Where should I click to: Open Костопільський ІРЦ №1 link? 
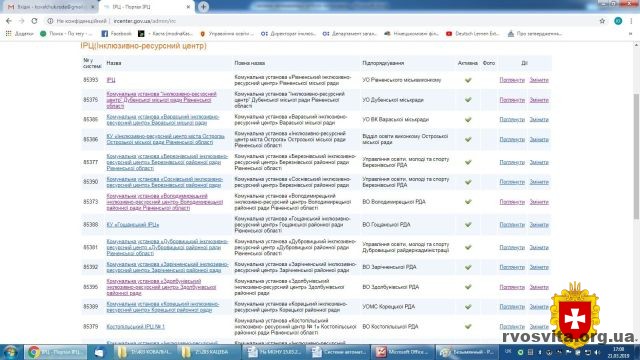pos(136,327)
